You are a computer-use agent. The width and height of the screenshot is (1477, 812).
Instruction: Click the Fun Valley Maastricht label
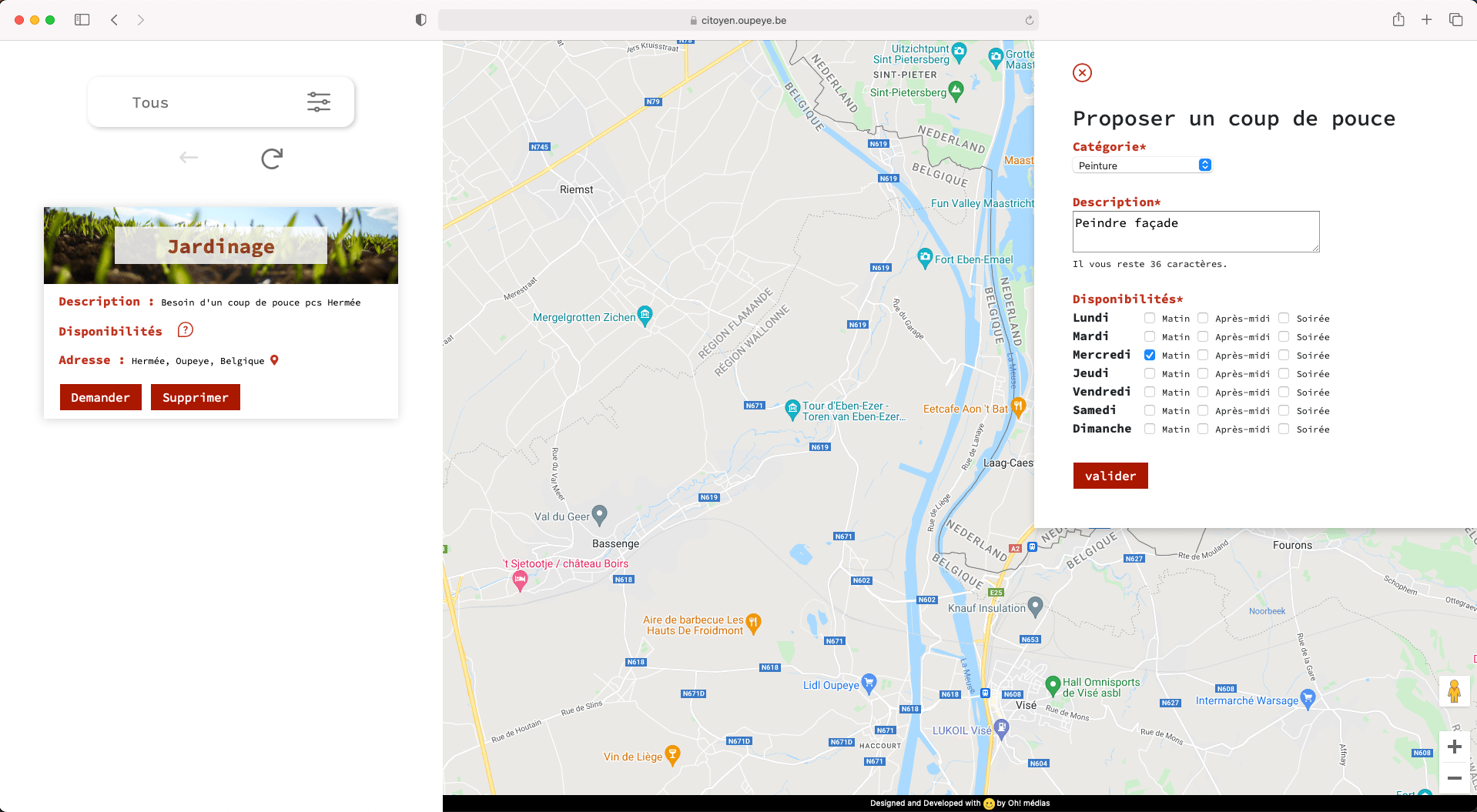coord(983,203)
